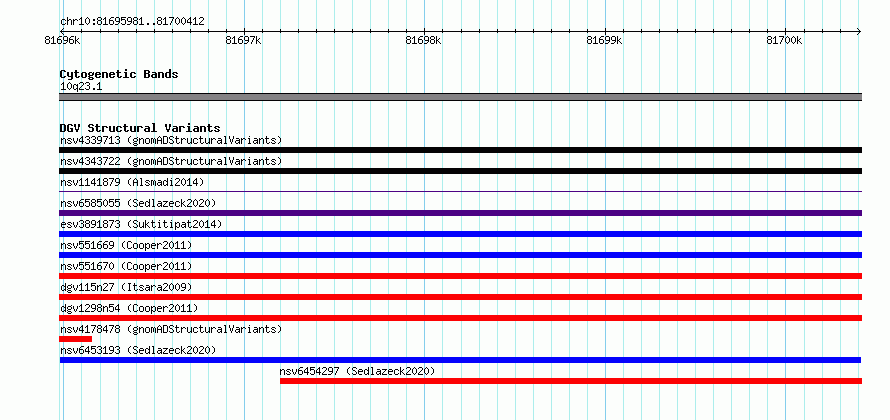Click the 81699k ruler position
The height and width of the screenshot is (420, 890).
tap(604, 41)
